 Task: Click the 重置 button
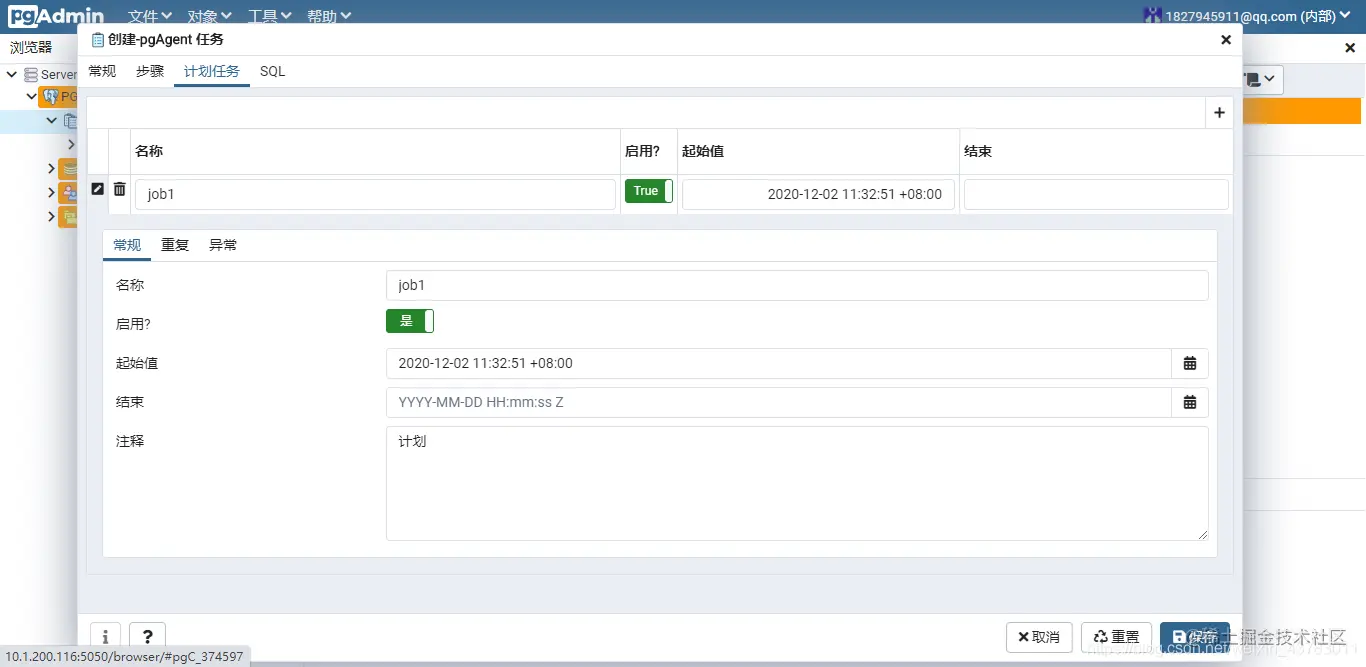click(x=1116, y=636)
